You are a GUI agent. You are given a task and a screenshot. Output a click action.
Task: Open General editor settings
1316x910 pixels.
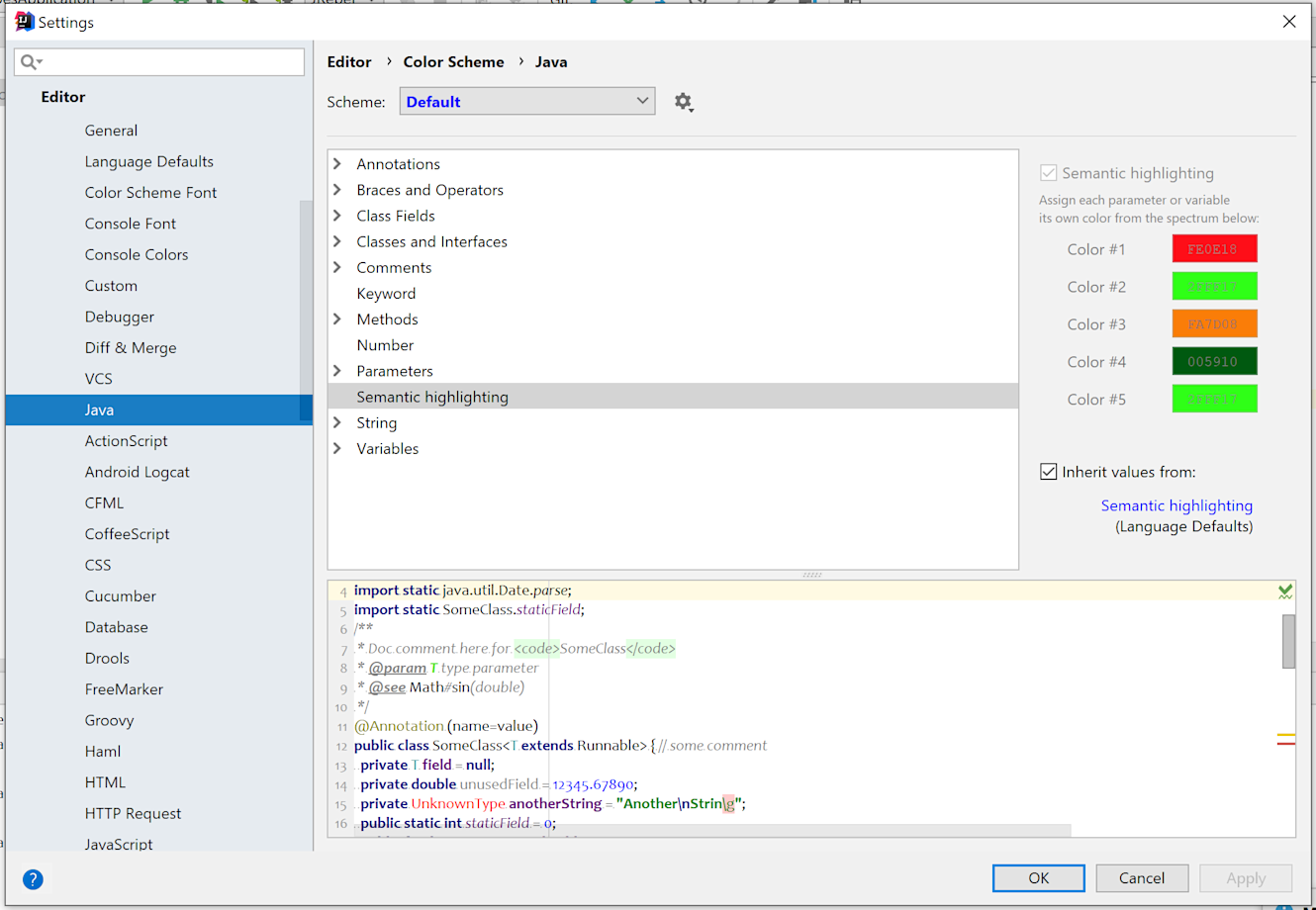point(111,131)
